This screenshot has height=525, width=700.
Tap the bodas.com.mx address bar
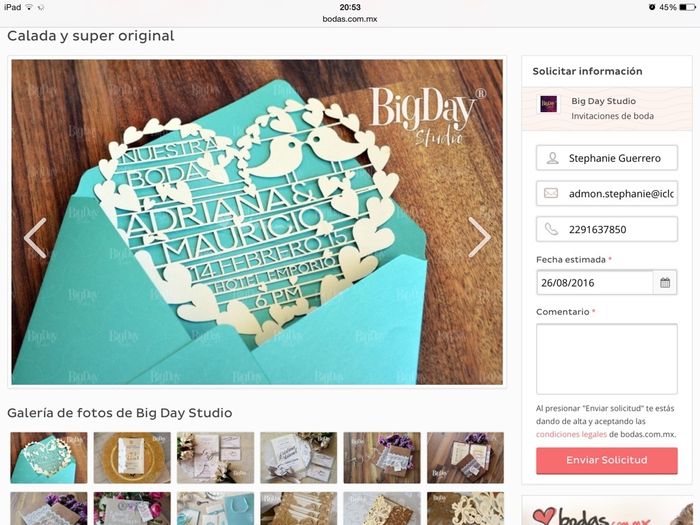pyautogui.click(x=350, y=19)
